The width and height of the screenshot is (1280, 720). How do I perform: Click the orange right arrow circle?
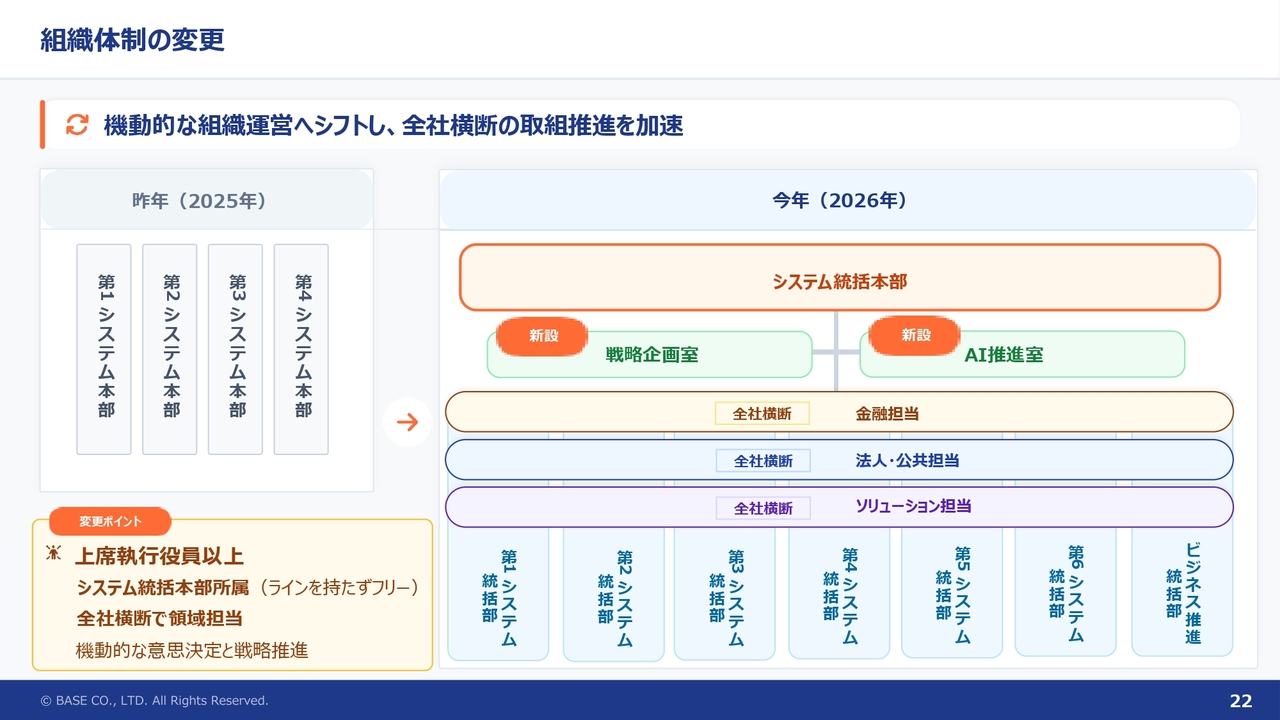pos(407,422)
